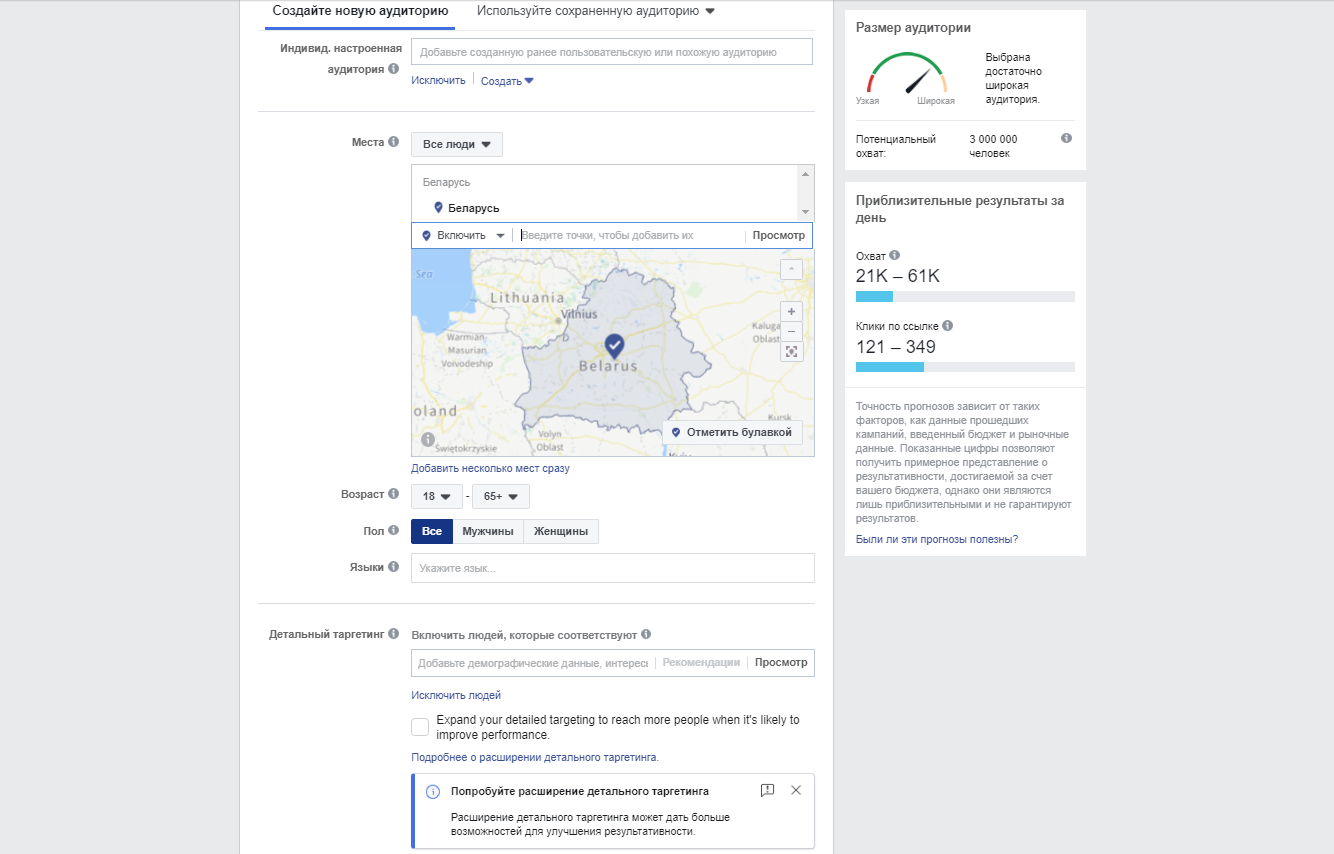
Task: Click Исключить link under custom audience
Action: [438, 80]
